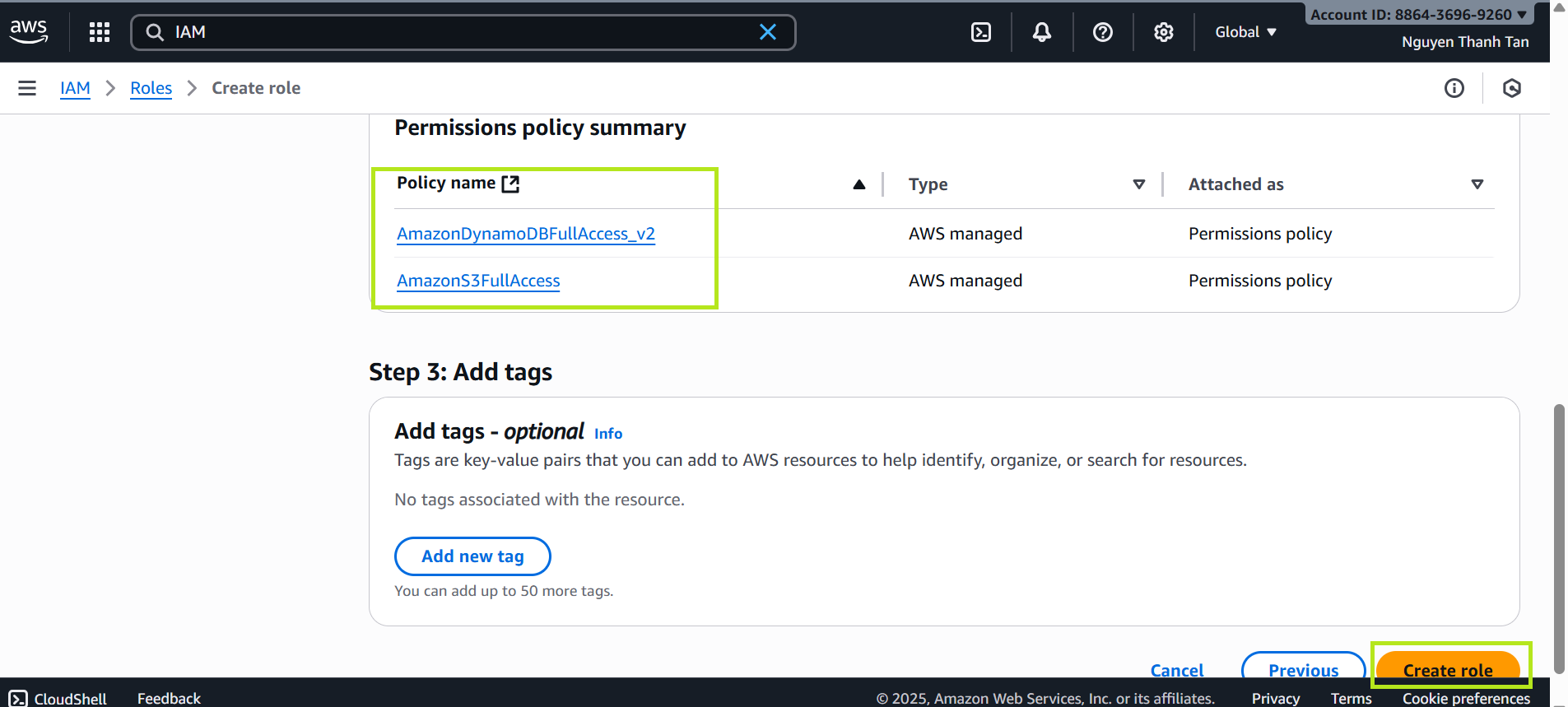Click the Add new tag button

pyautogui.click(x=472, y=556)
